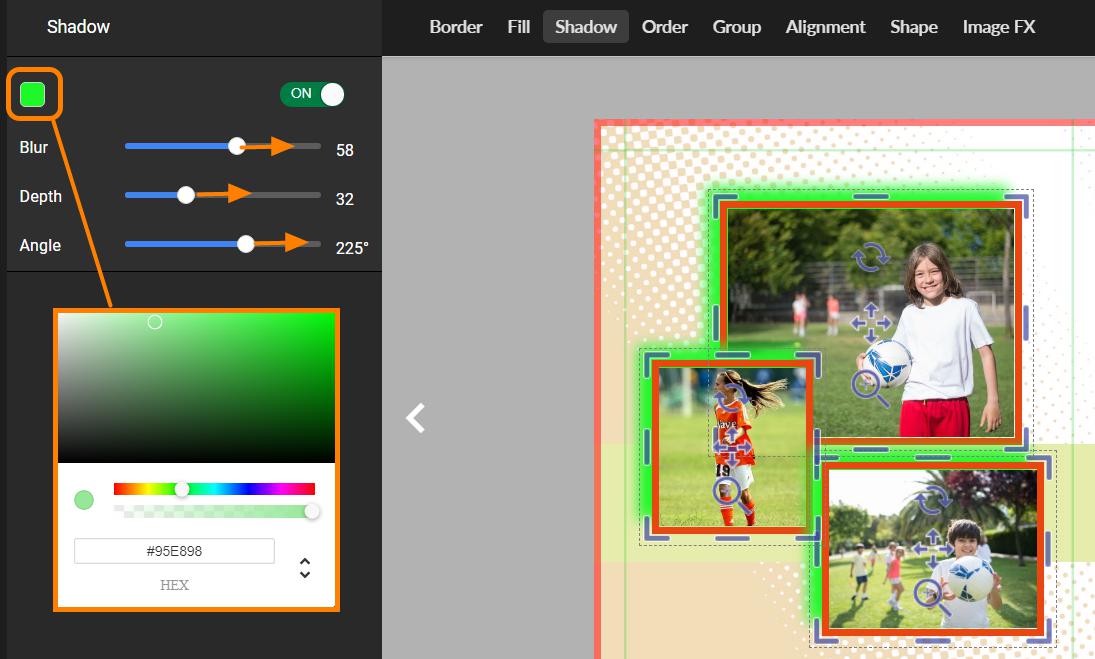1095x659 pixels.
Task: Click the rainbow hue slider handle
Action: 182,489
